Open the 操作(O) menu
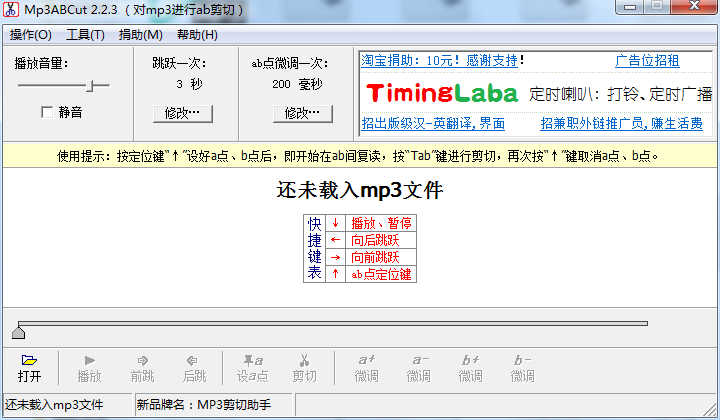 30,35
